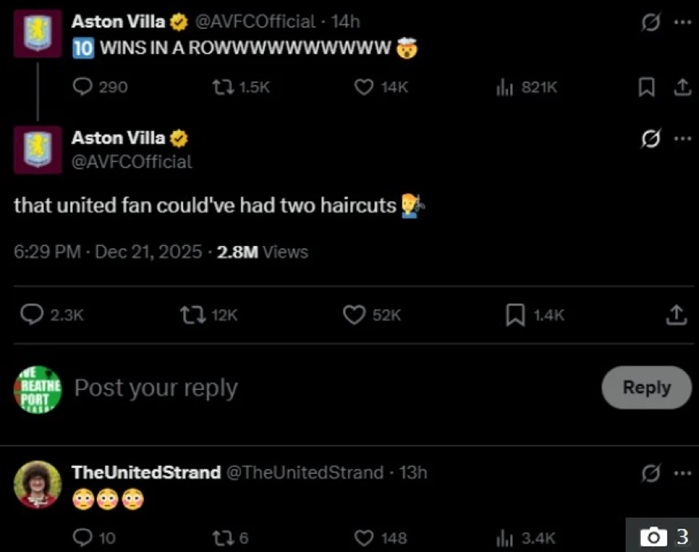The image size is (699, 552).
Task: Bookmark the '10 WINS IN A ROW' tweet
Action: coord(646,87)
